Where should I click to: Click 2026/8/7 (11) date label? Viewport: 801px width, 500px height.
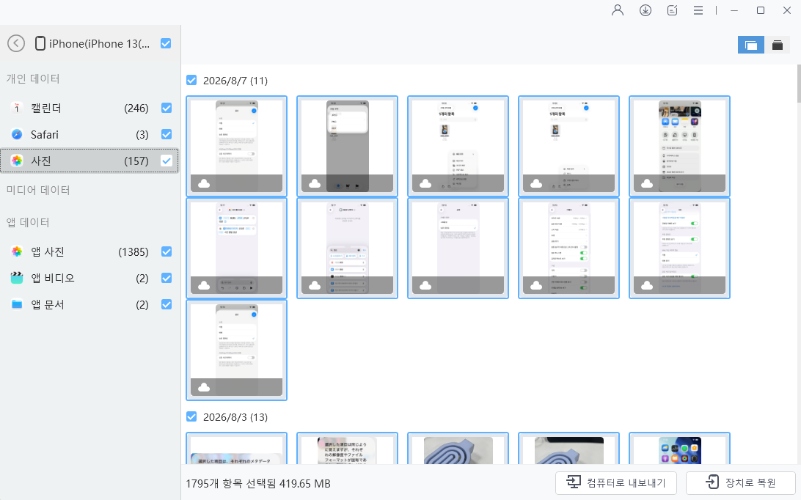(x=235, y=80)
